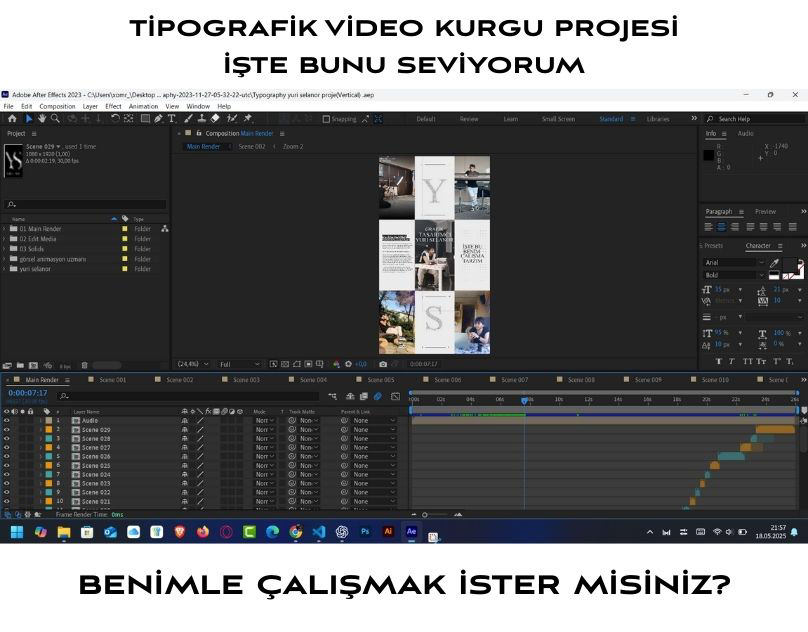
Task: Select the Hand tool
Action: [x=42, y=119]
